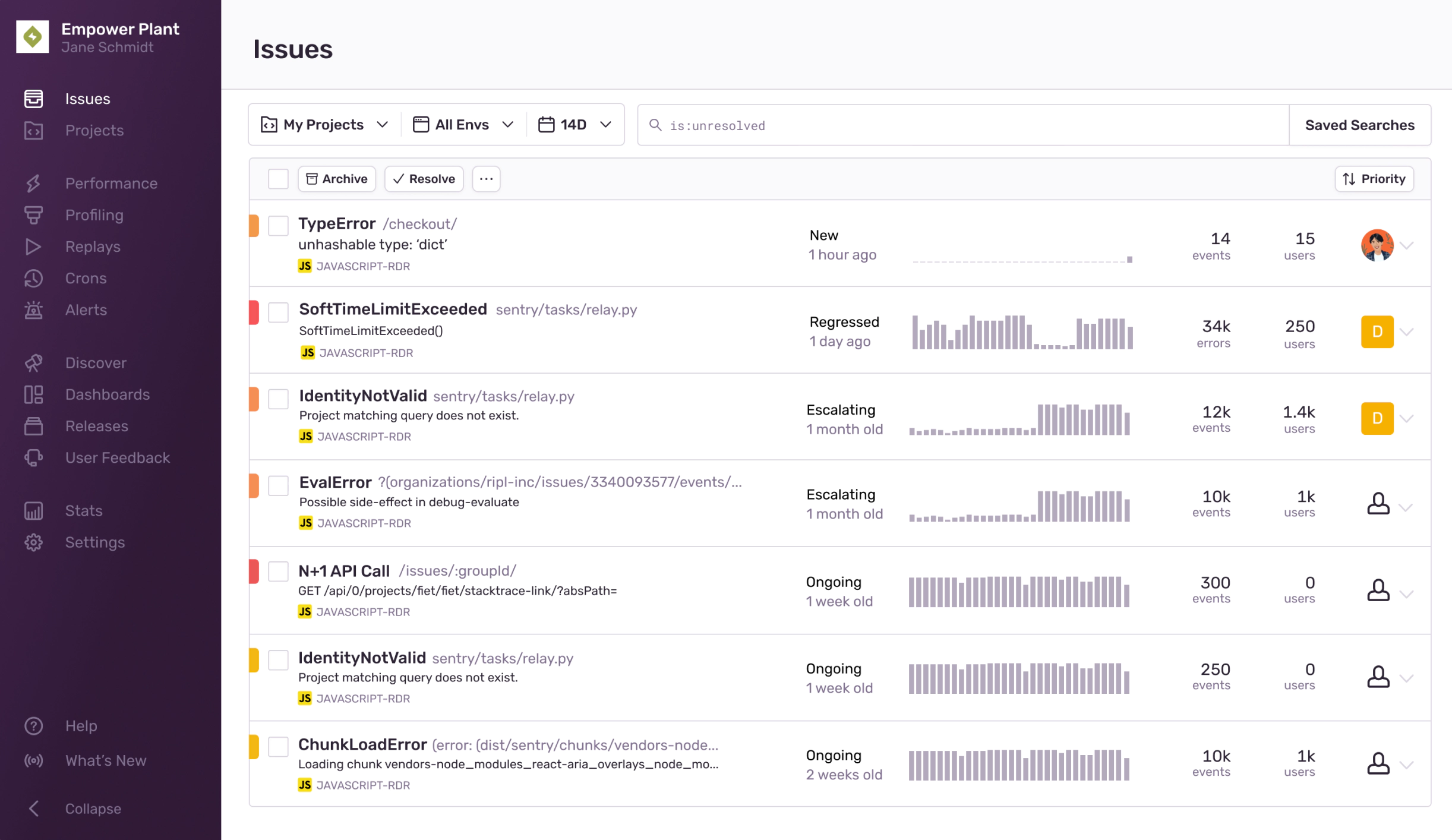Tick the TypeError issue checkbox

pos(278,226)
